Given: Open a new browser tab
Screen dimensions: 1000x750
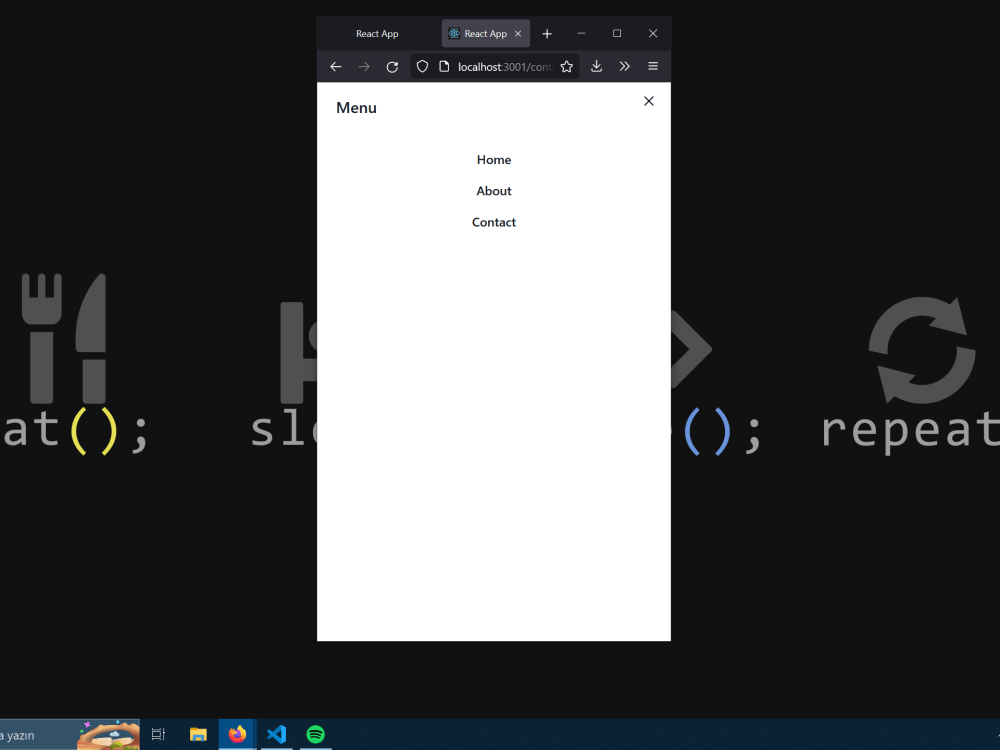Looking at the screenshot, I should pyautogui.click(x=547, y=34).
